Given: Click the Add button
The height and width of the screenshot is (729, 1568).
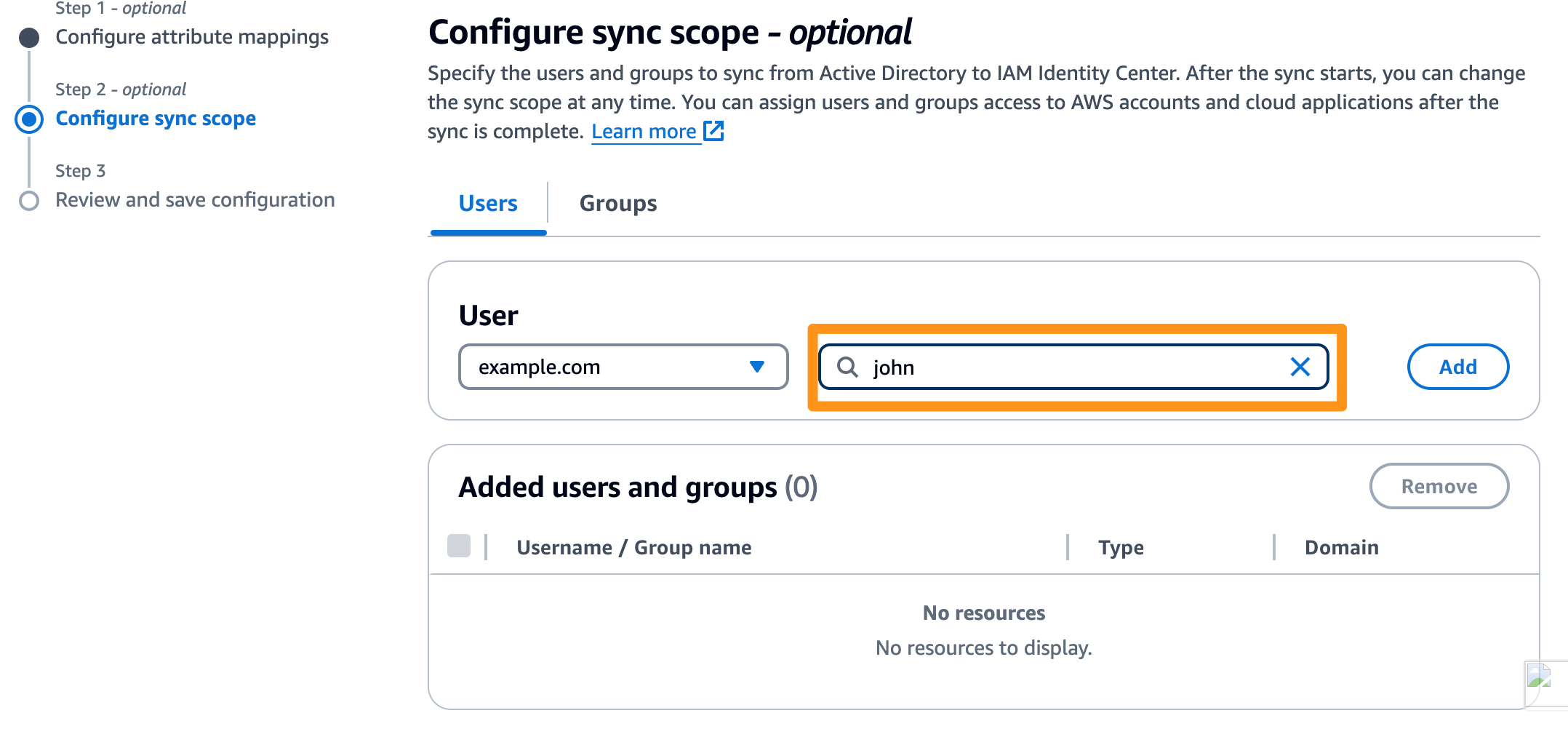Looking at the screenshot, I should pos(1457,367).
